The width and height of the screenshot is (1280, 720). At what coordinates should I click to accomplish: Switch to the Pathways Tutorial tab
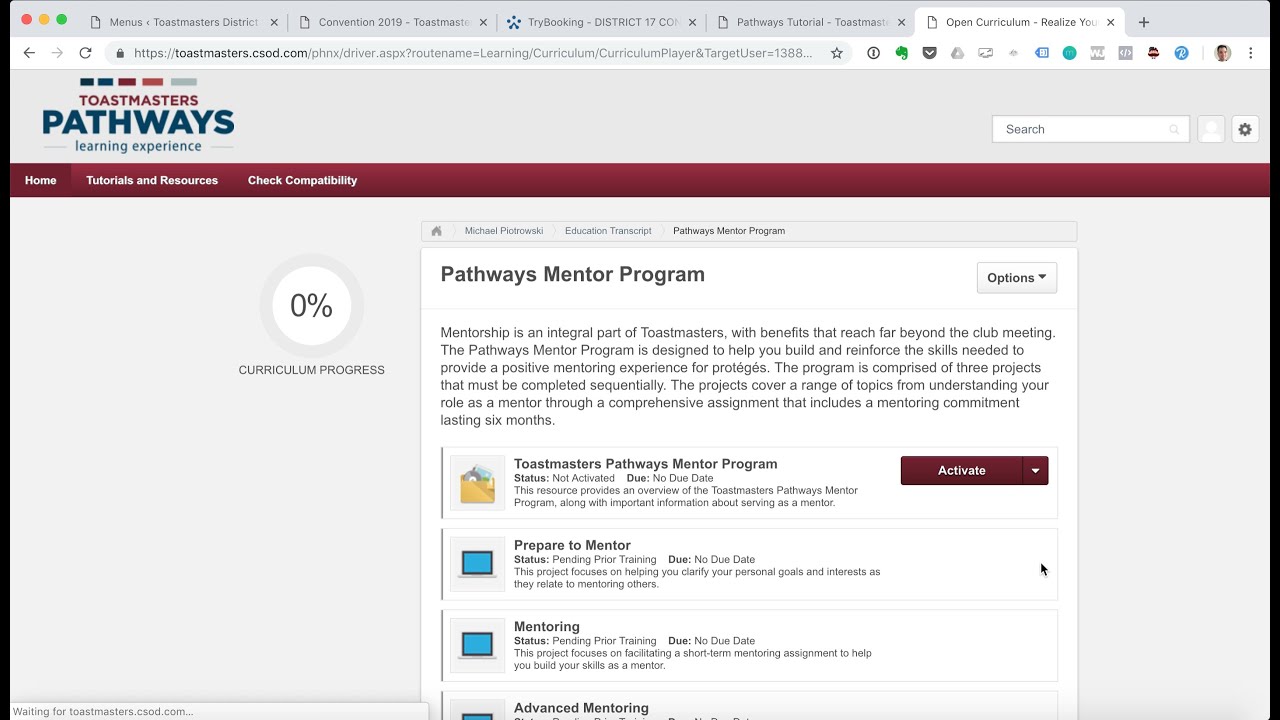[x=811, y=22]
